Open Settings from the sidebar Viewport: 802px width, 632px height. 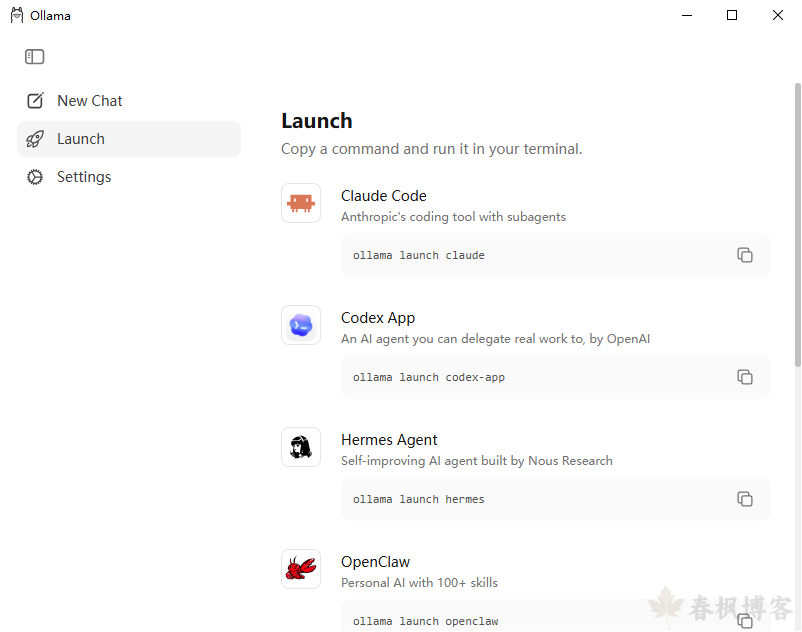click(129, 177)
